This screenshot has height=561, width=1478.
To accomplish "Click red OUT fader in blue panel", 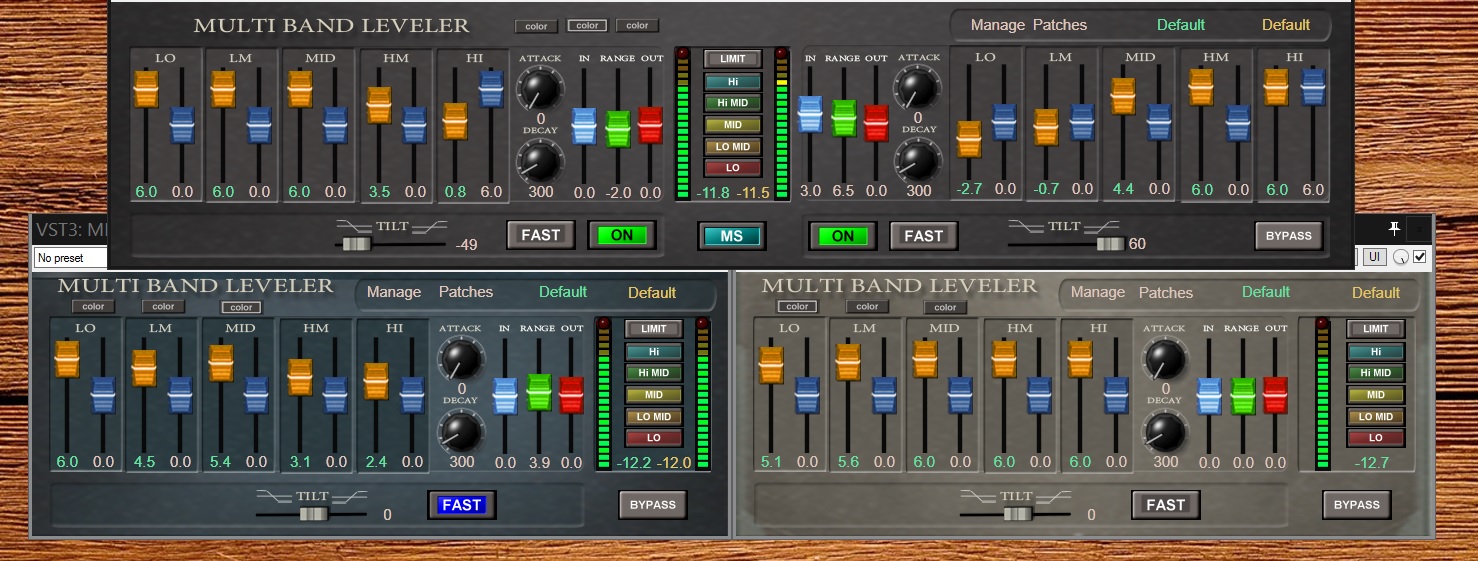I will click(571, 395).
